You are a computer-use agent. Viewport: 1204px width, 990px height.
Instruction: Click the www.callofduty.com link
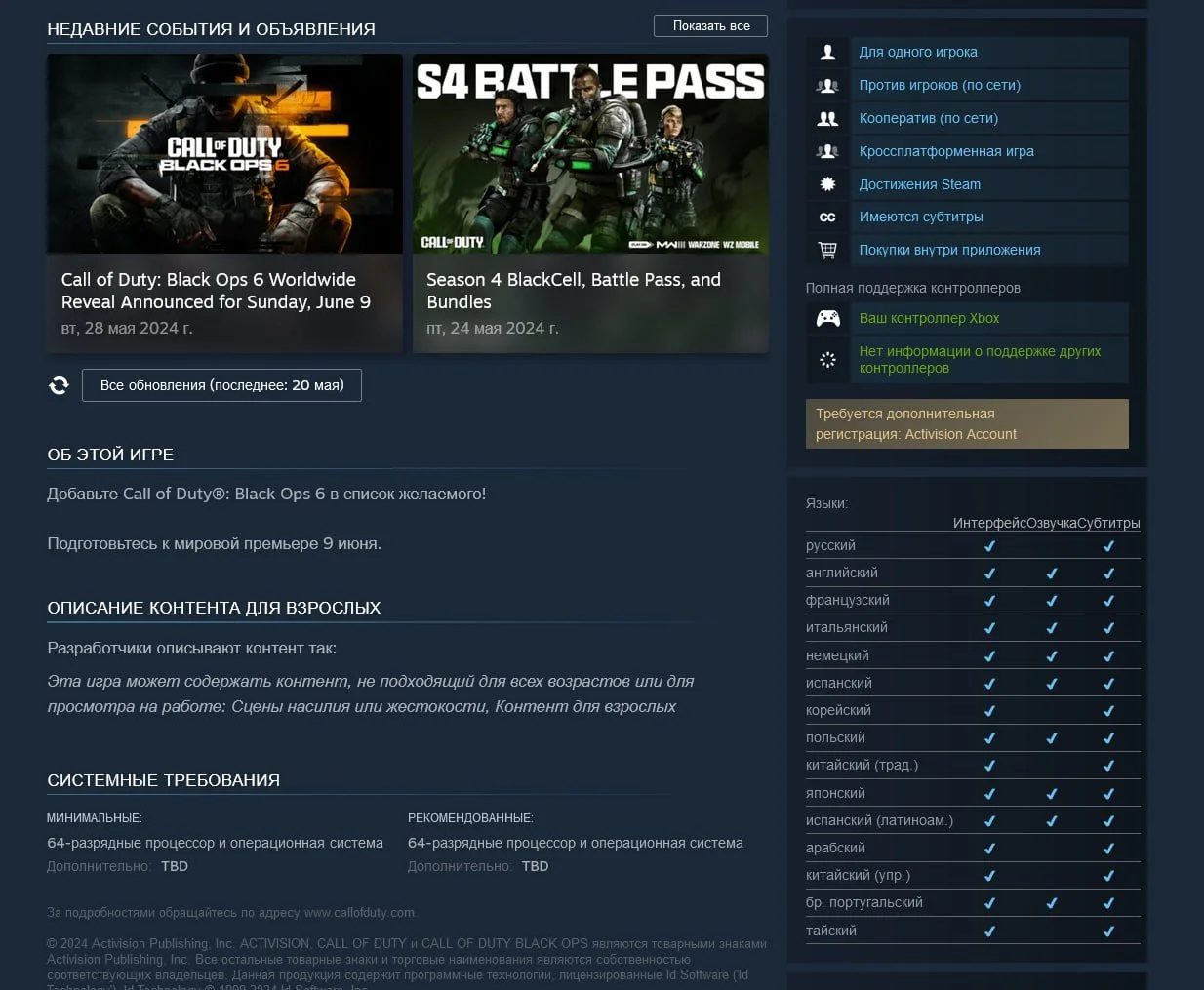359,913
